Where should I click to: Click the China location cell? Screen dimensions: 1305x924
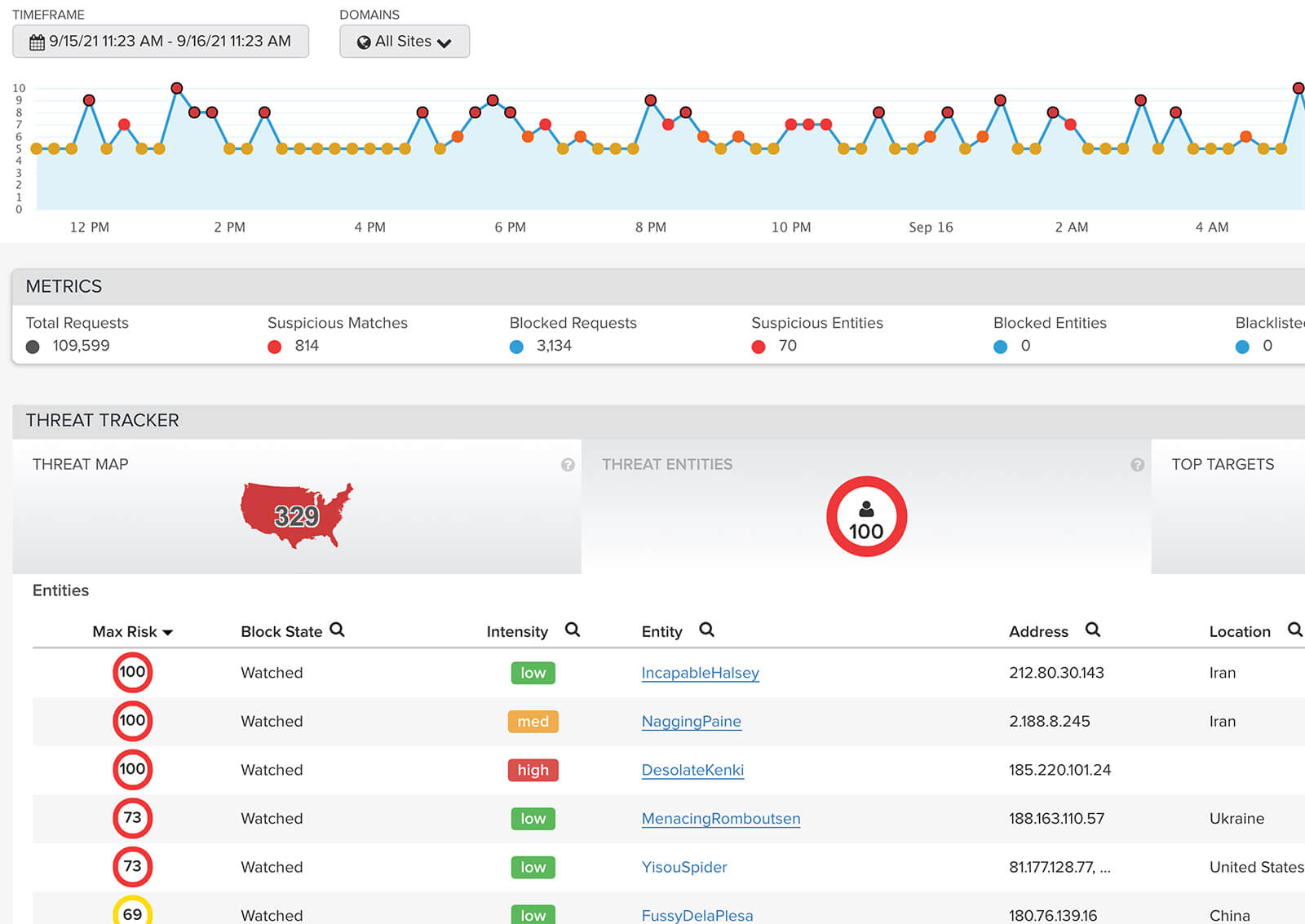(1230, 916)
